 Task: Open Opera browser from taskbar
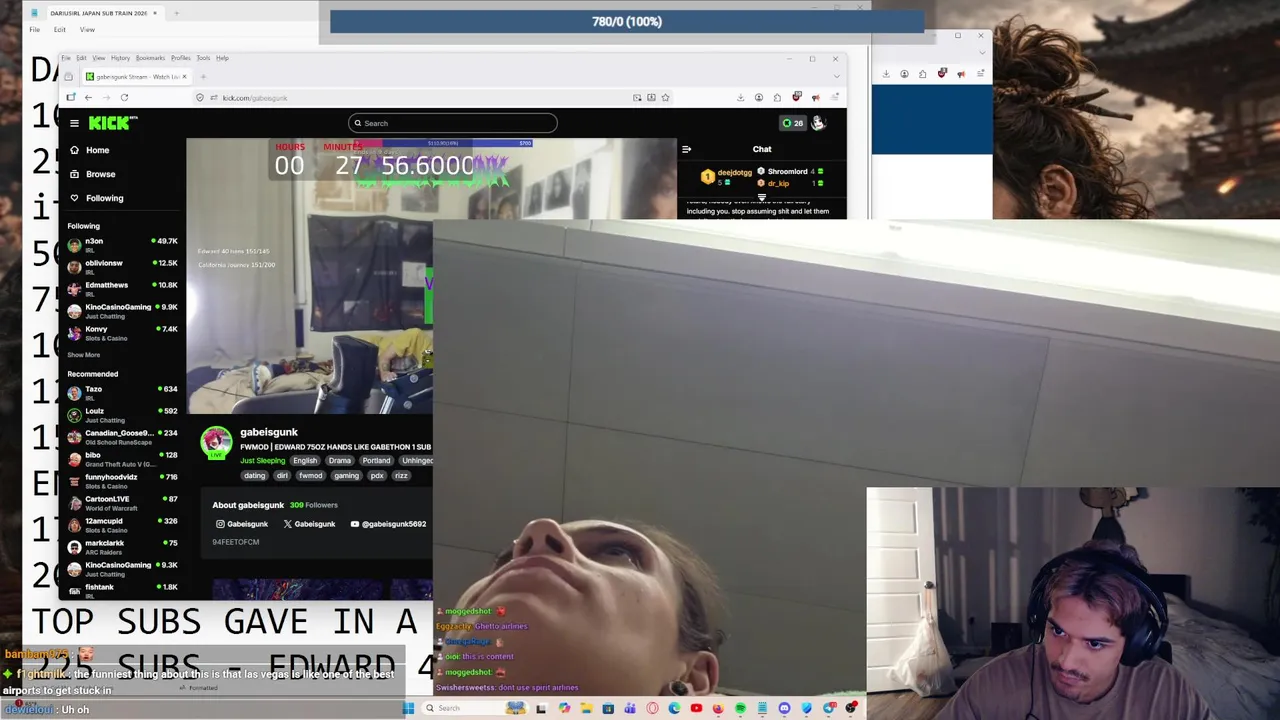(652, 708)
